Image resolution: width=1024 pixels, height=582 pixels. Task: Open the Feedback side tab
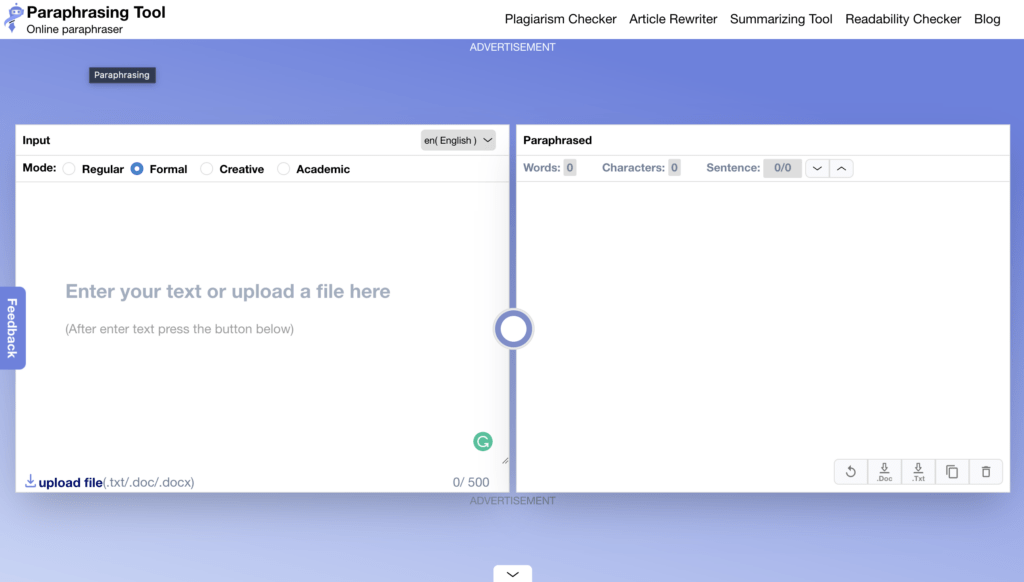(12, 328)
